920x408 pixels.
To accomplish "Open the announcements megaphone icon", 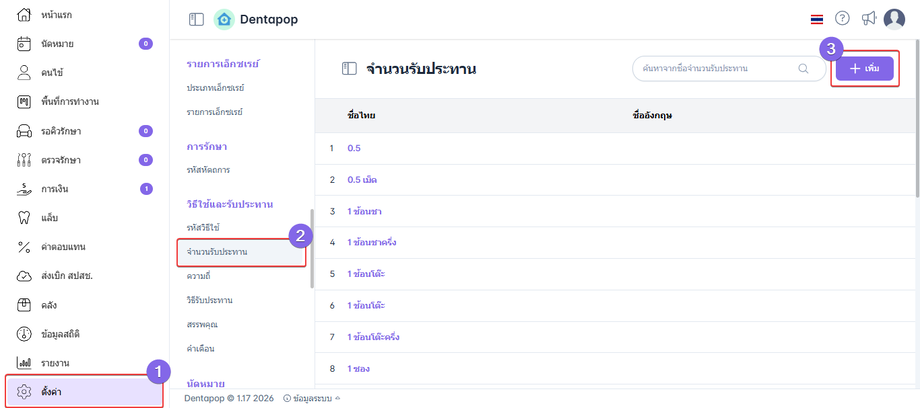I will 868,19.
